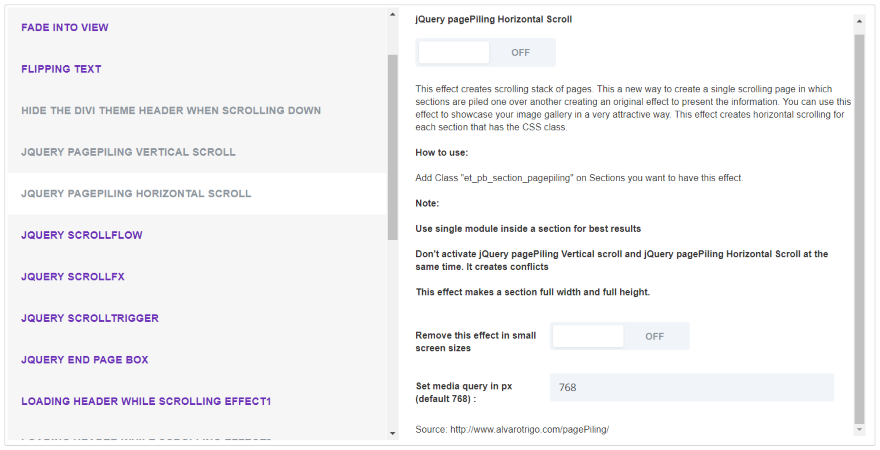Select jQuery End Page Box item

pos(86,359)
